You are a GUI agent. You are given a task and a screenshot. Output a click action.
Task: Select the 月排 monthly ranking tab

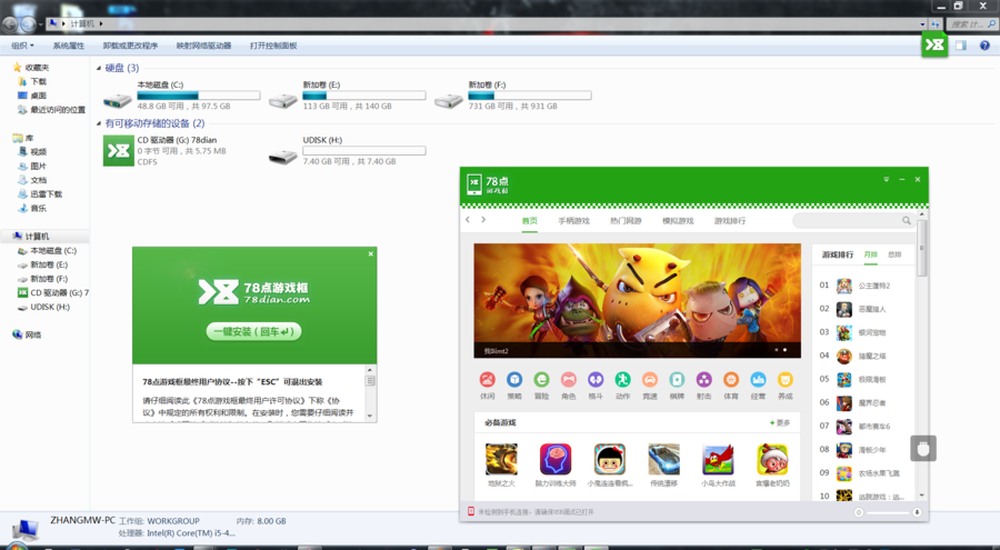(871, 255)
